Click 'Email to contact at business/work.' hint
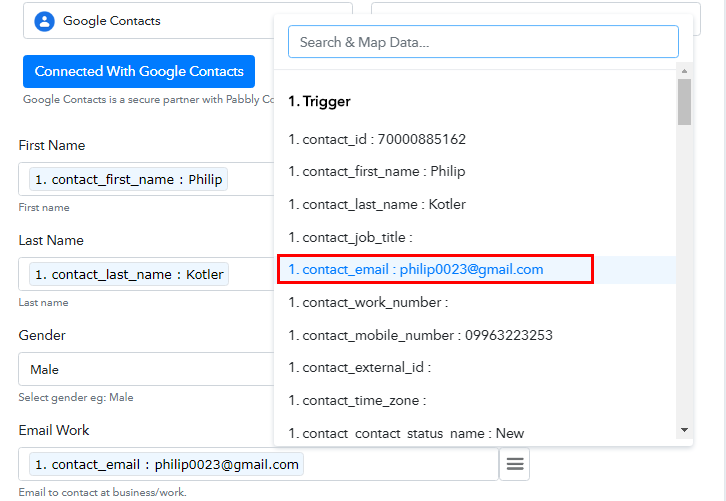726x501 pixels. pyautogui.click(x=102, y=492)
